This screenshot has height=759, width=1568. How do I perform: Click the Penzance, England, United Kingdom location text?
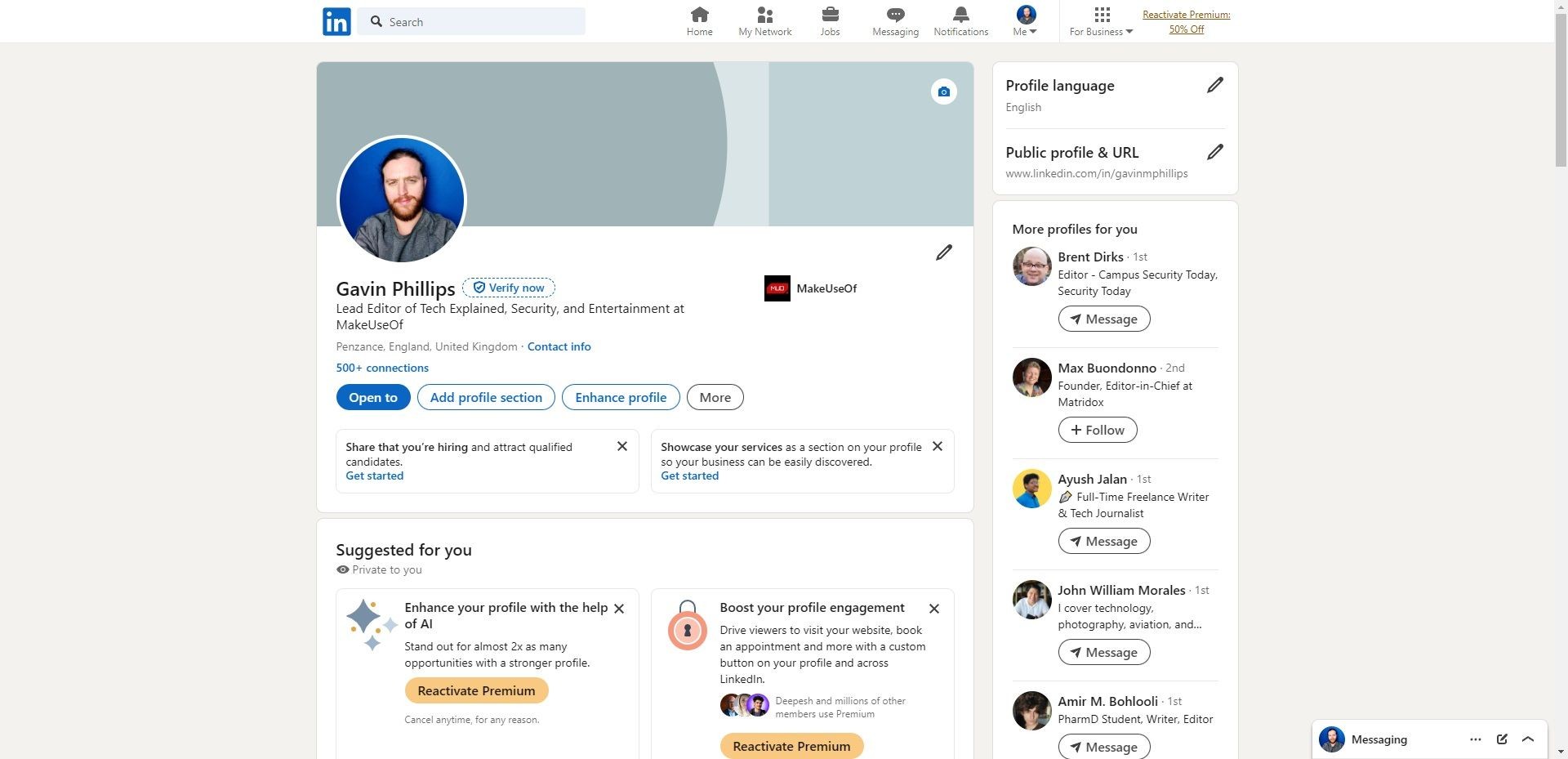point(426,346)
